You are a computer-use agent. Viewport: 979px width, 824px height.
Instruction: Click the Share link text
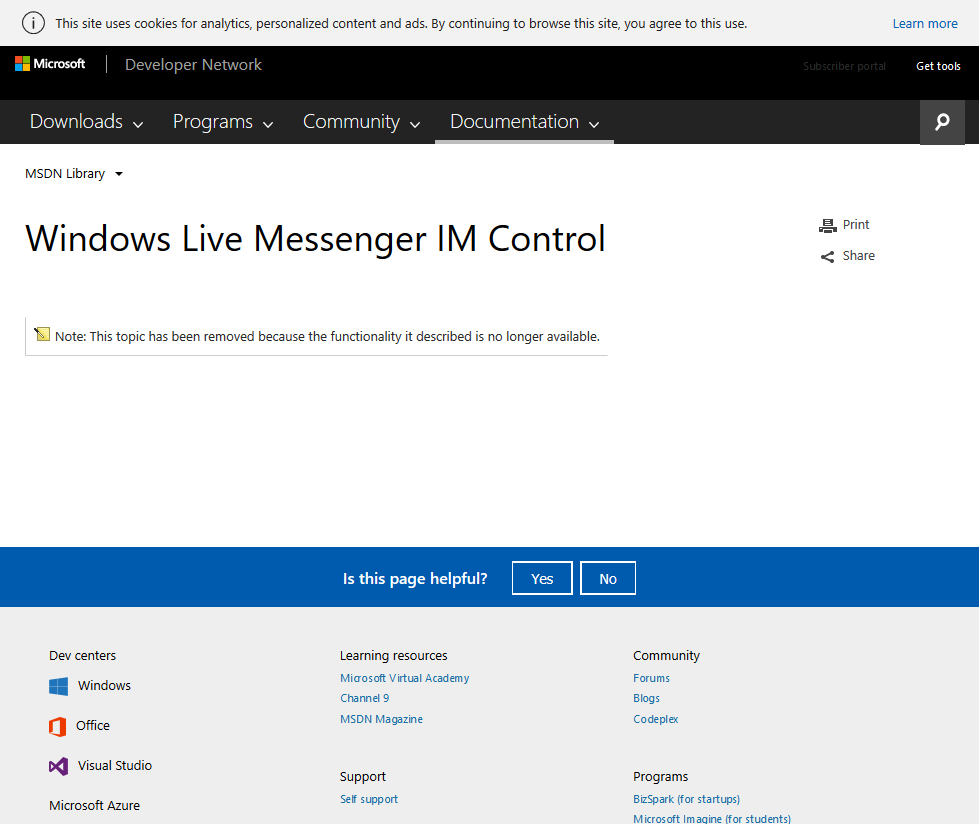tap(858, 256)
